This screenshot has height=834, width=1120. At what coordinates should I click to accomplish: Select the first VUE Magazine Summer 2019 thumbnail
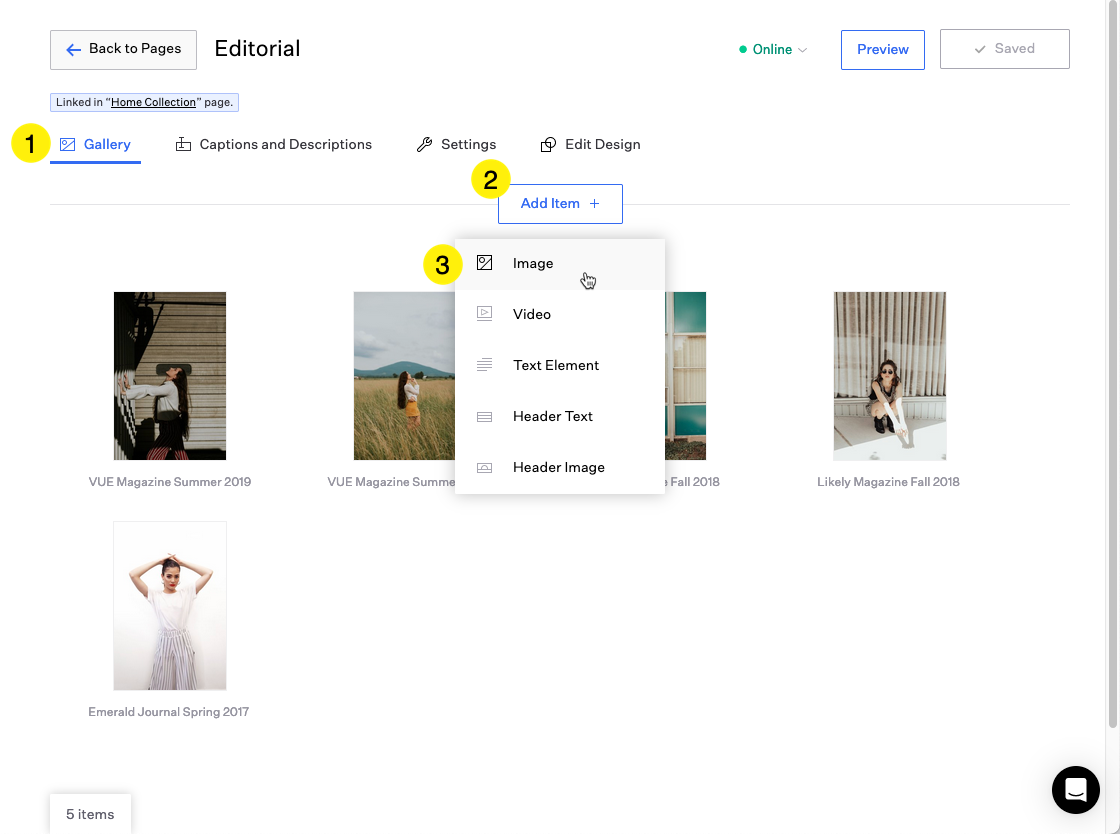click(x=170, y=376)
